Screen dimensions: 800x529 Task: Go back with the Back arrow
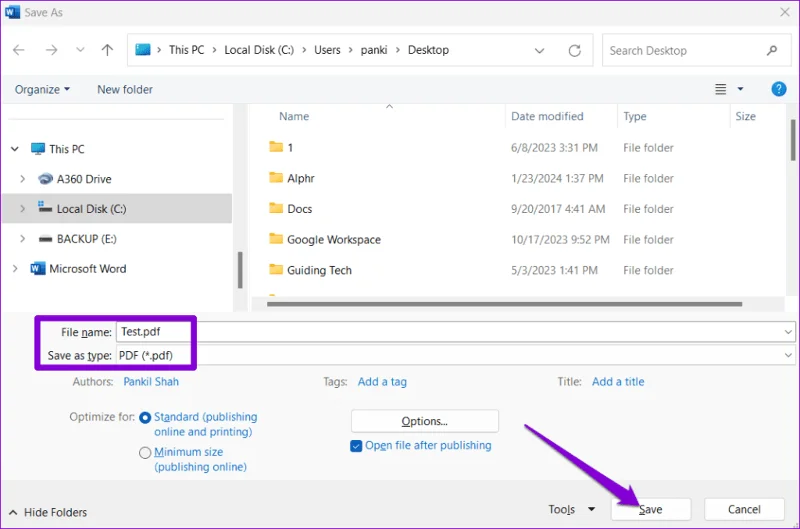19,50
